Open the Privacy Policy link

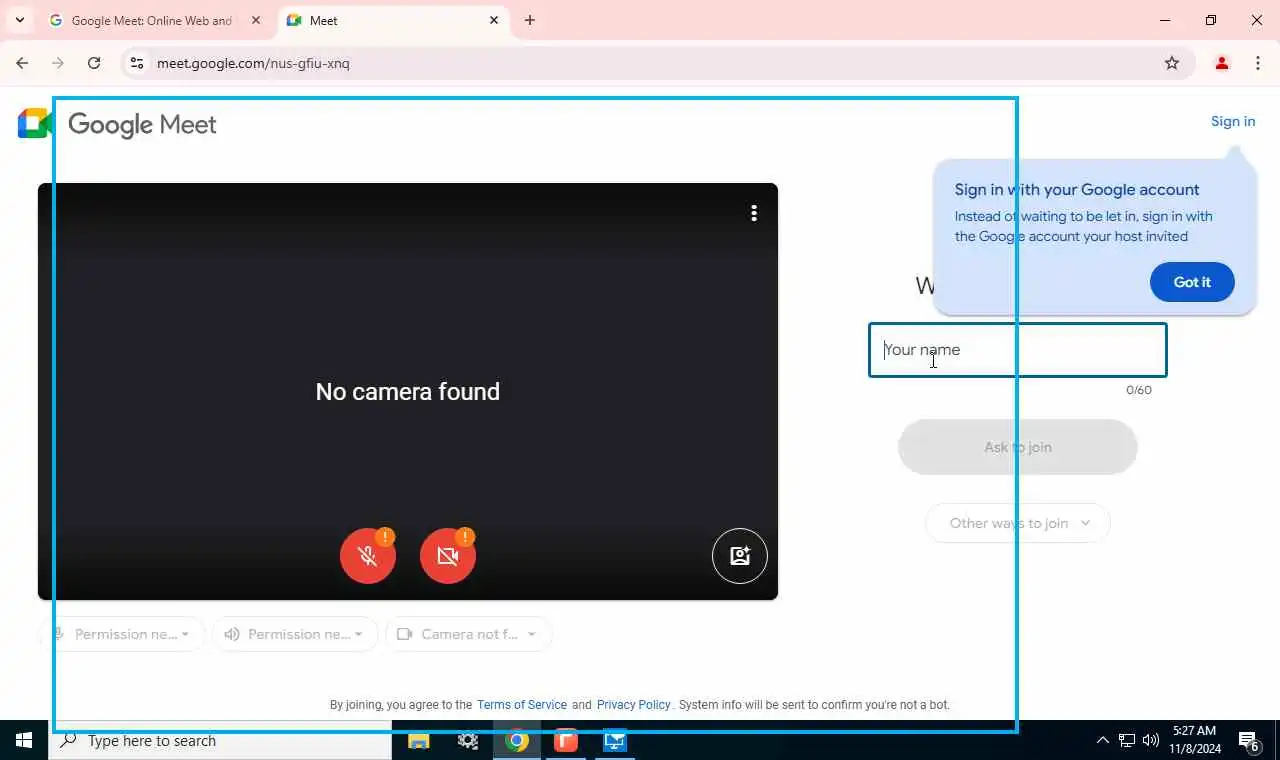coord(634,705)
